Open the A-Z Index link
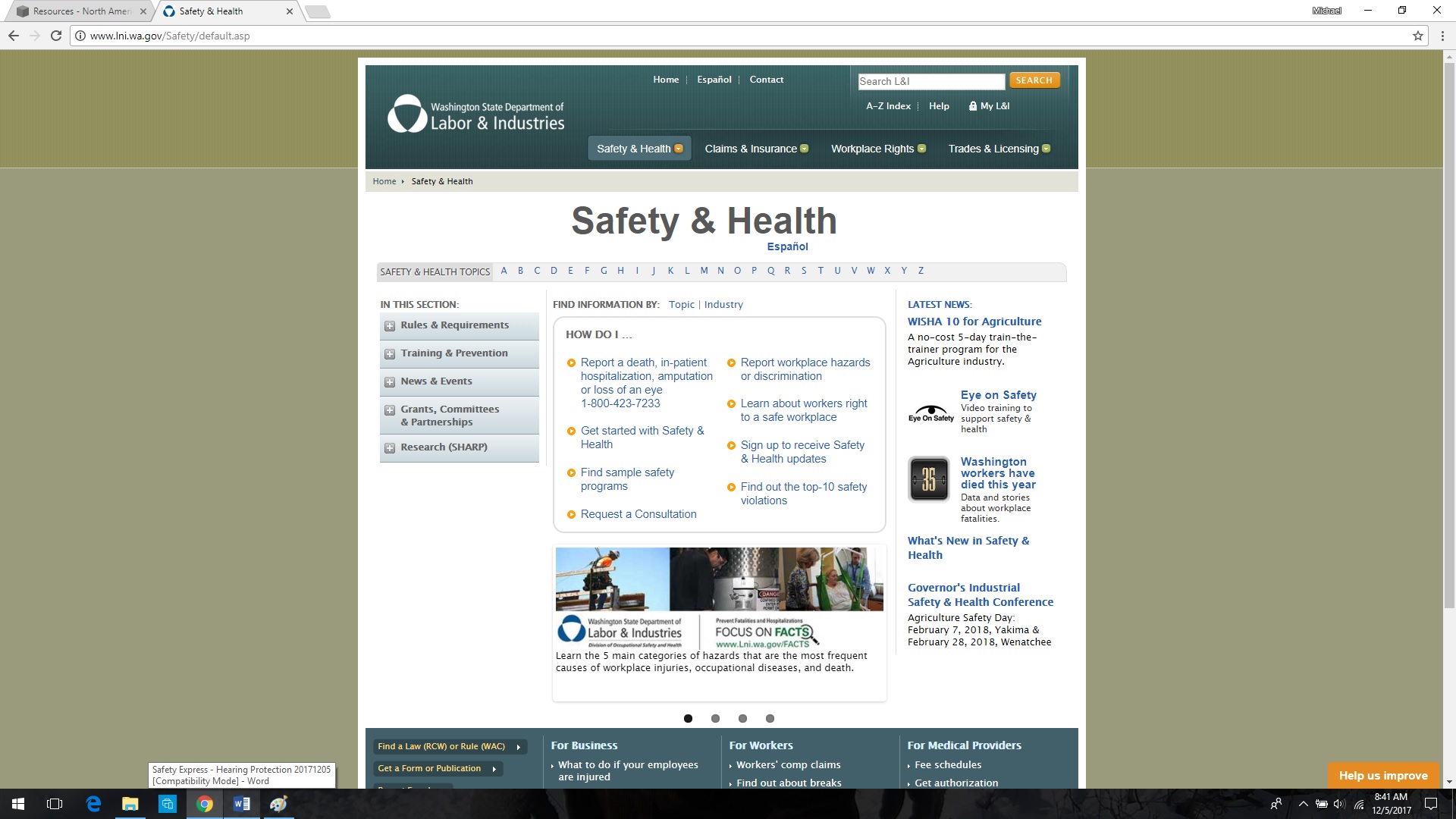This screenshot has height=819, width=1456. coord(888,106)
